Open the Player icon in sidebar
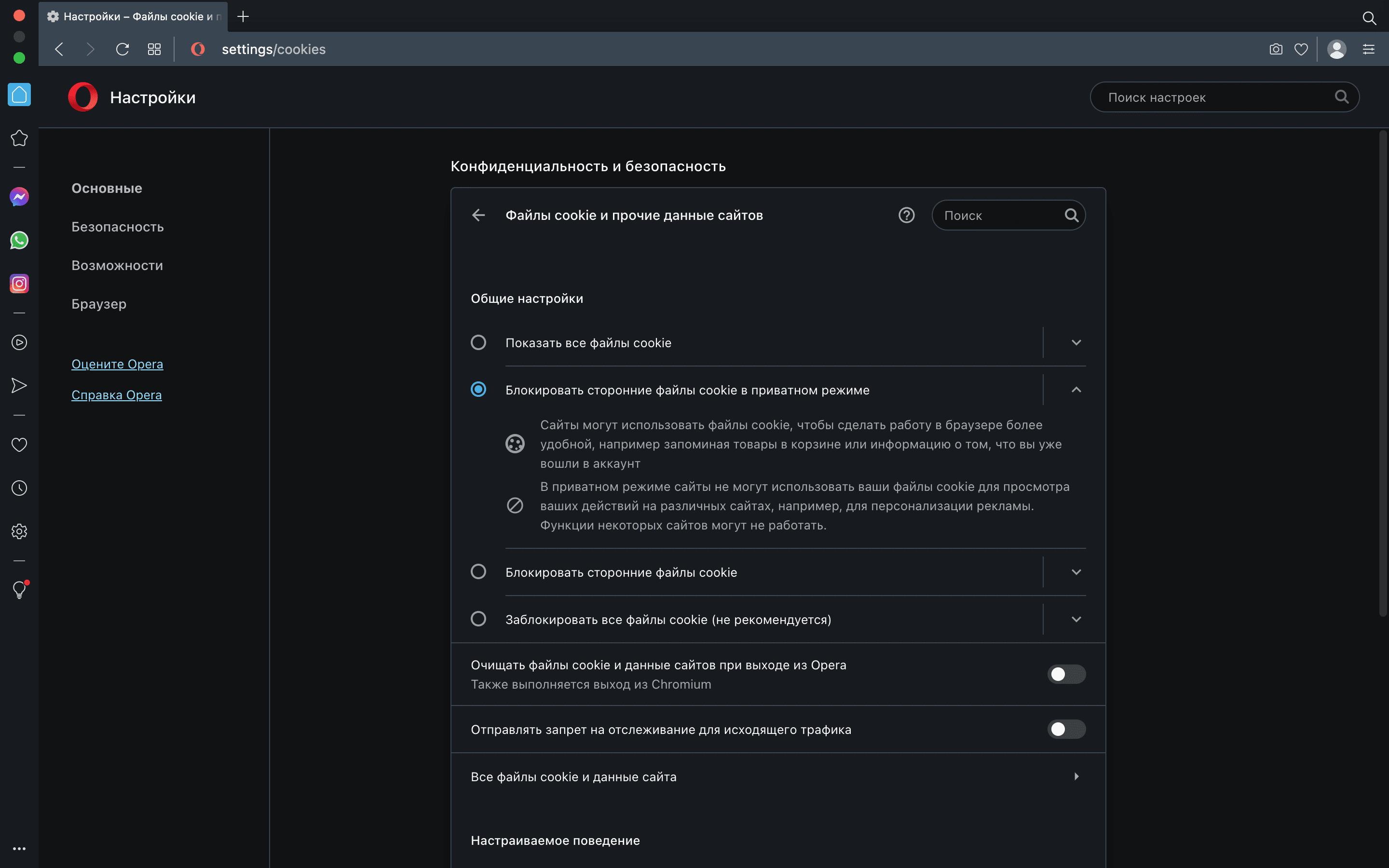The image size is (1389, 868). click(x=19, y=343)
